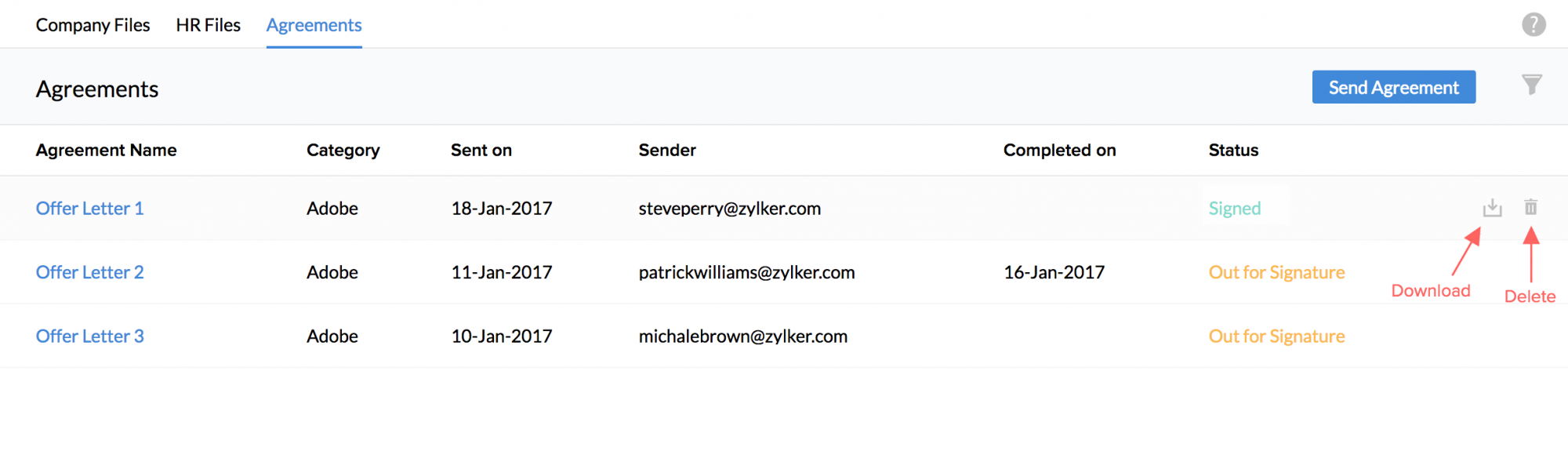Click Offer Letter 3's Out for Signature status
The image size is (1568, 455).
point(1276,337)
